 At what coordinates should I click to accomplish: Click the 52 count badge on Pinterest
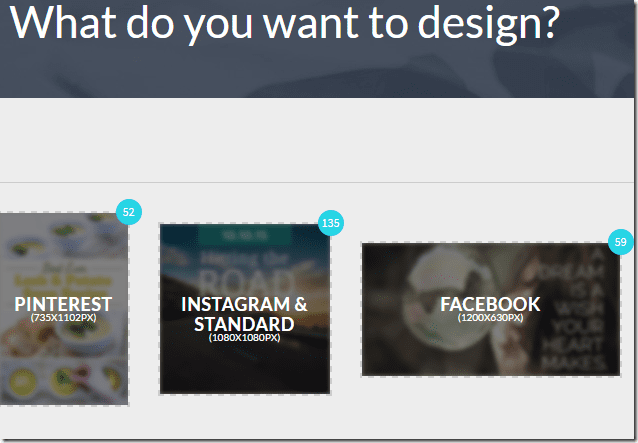pyautogui.click(x=129, y=212)
